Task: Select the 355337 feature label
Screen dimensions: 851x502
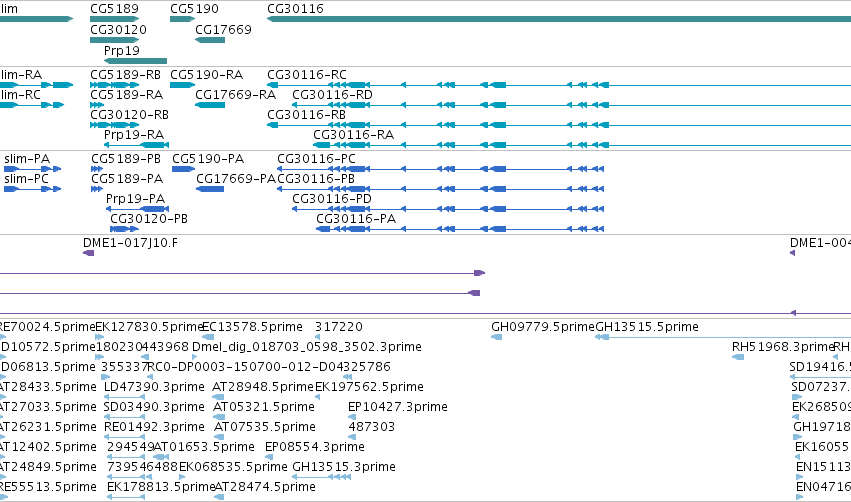Action: point(124,367)
